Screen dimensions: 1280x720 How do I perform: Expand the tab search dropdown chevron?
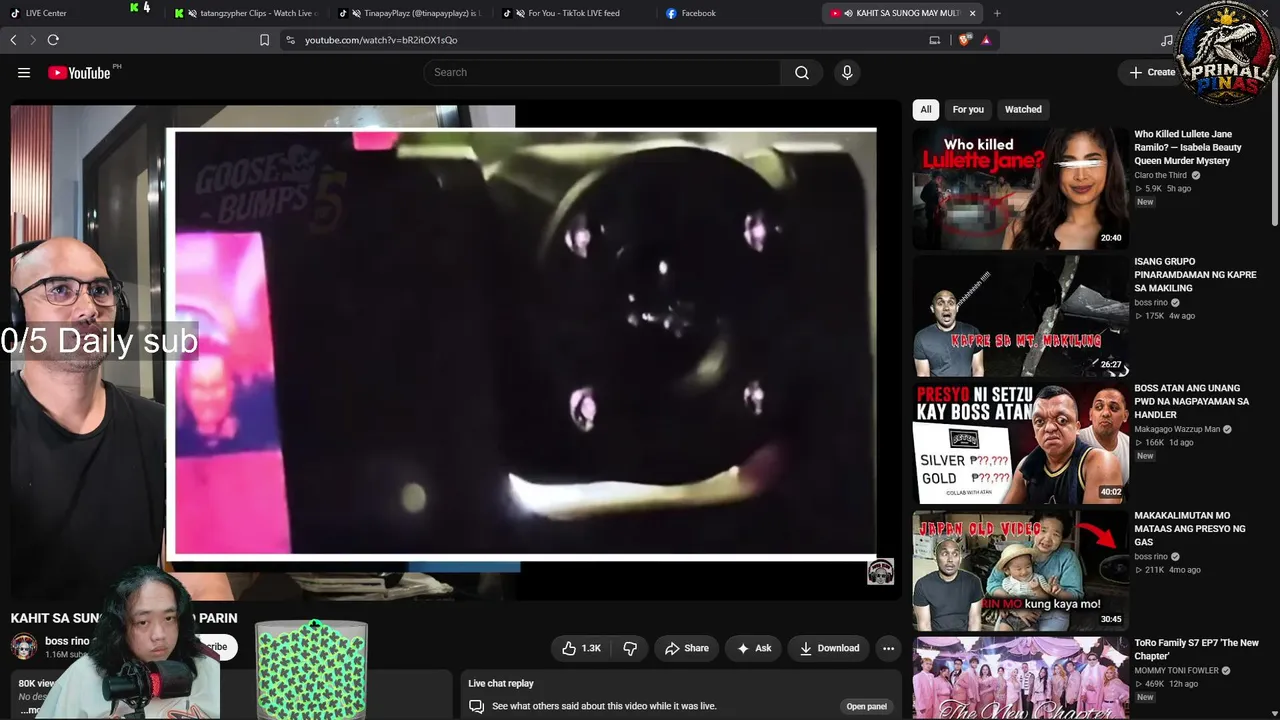point(1179,13)
